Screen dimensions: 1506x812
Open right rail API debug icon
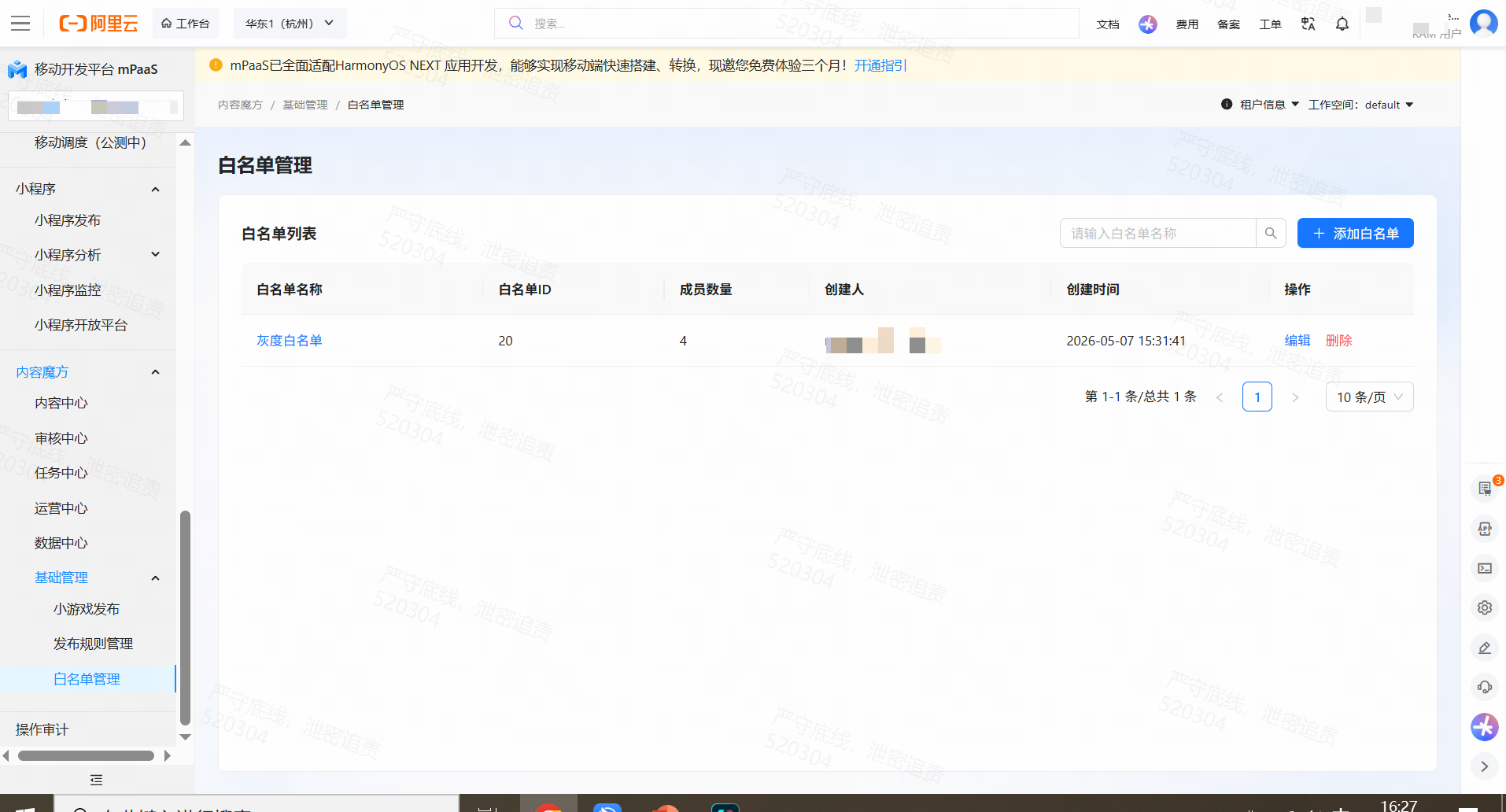(1485, 529)
